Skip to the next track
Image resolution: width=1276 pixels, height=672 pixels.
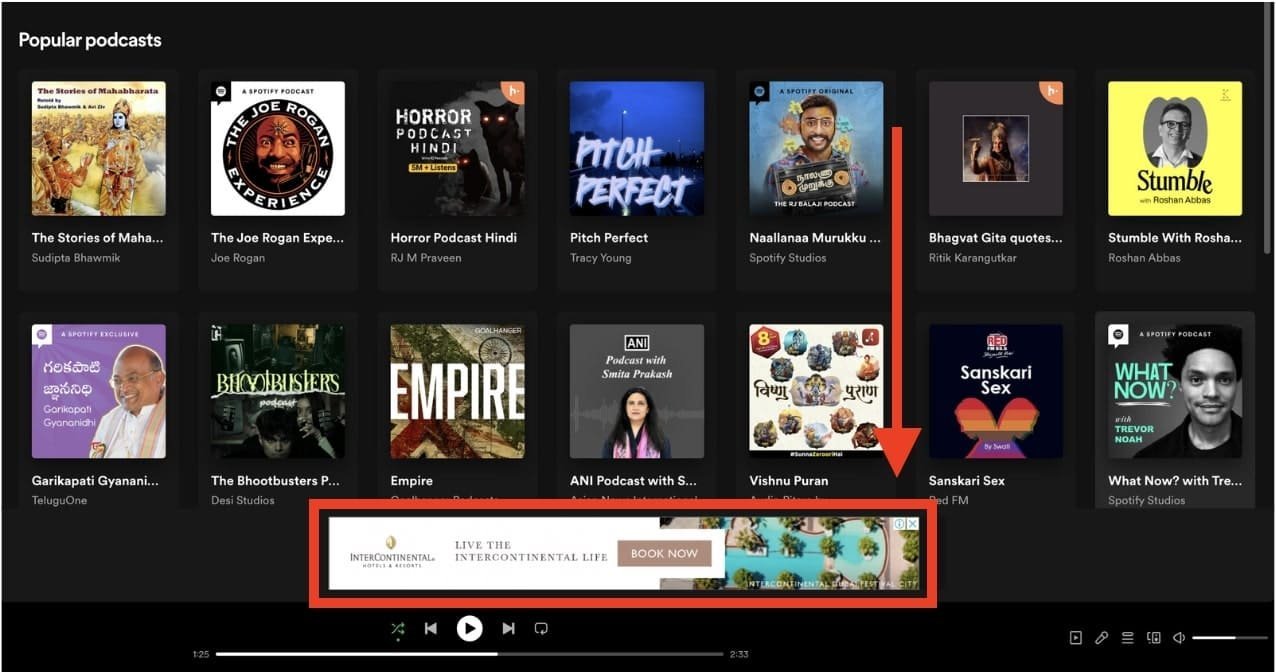coord(508,629)
